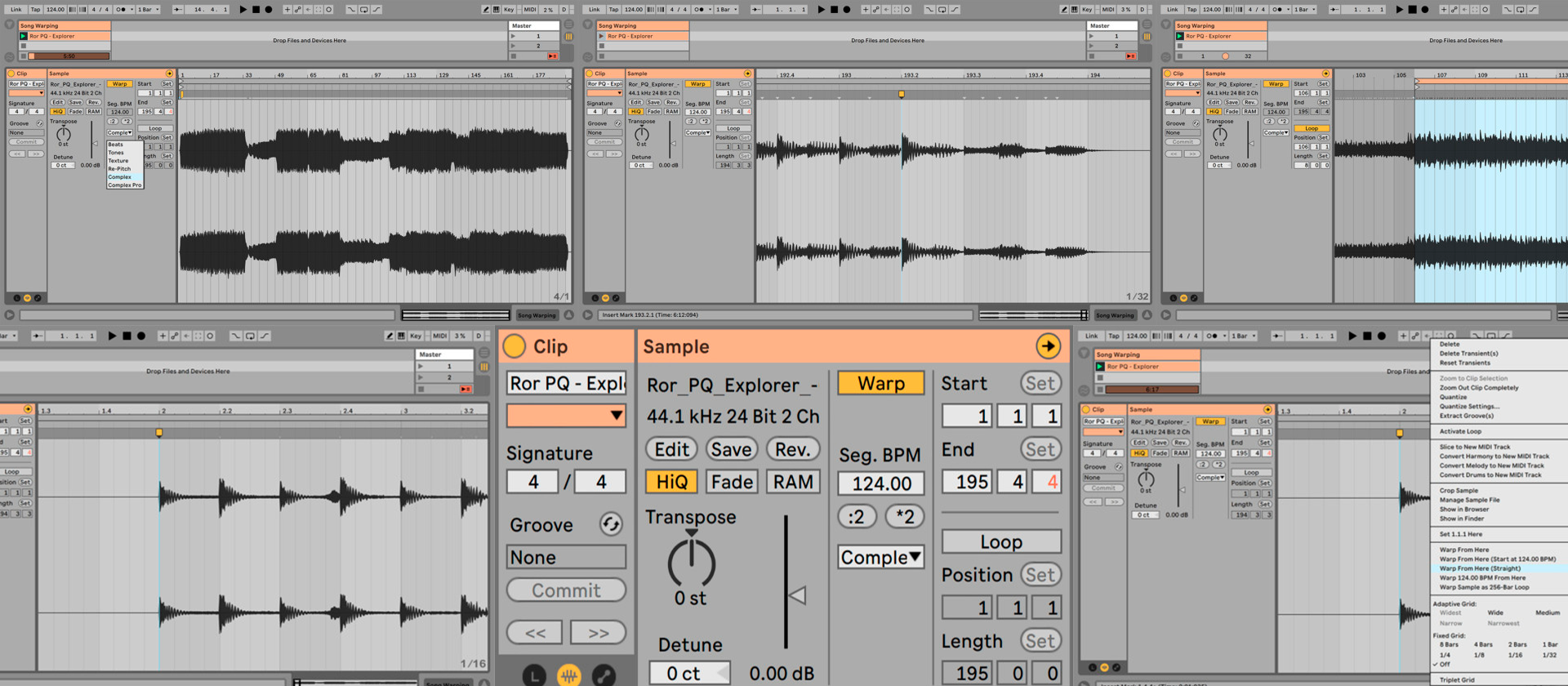Viewport: 1568px width, 686px height.
Task: Open the clip color chooser in the enlarged Clip panel
Action: tap(566, 416)
